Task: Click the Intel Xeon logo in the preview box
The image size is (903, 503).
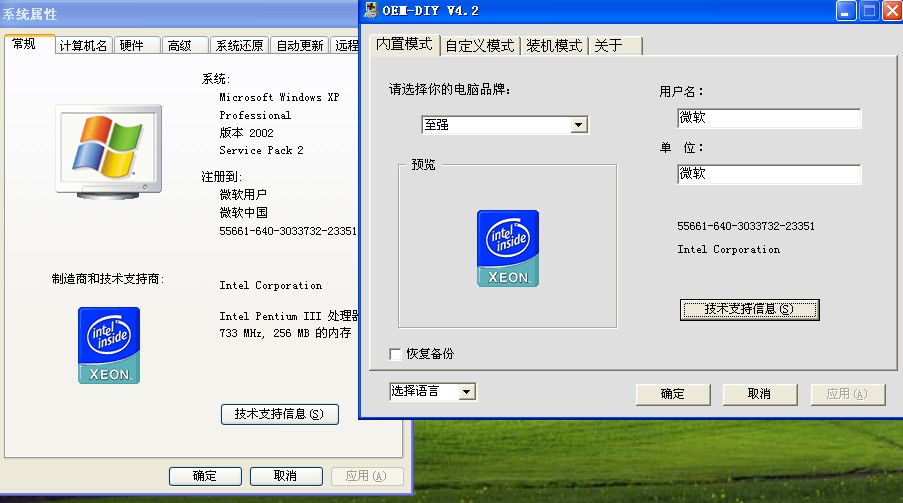Action: (508, 248)
